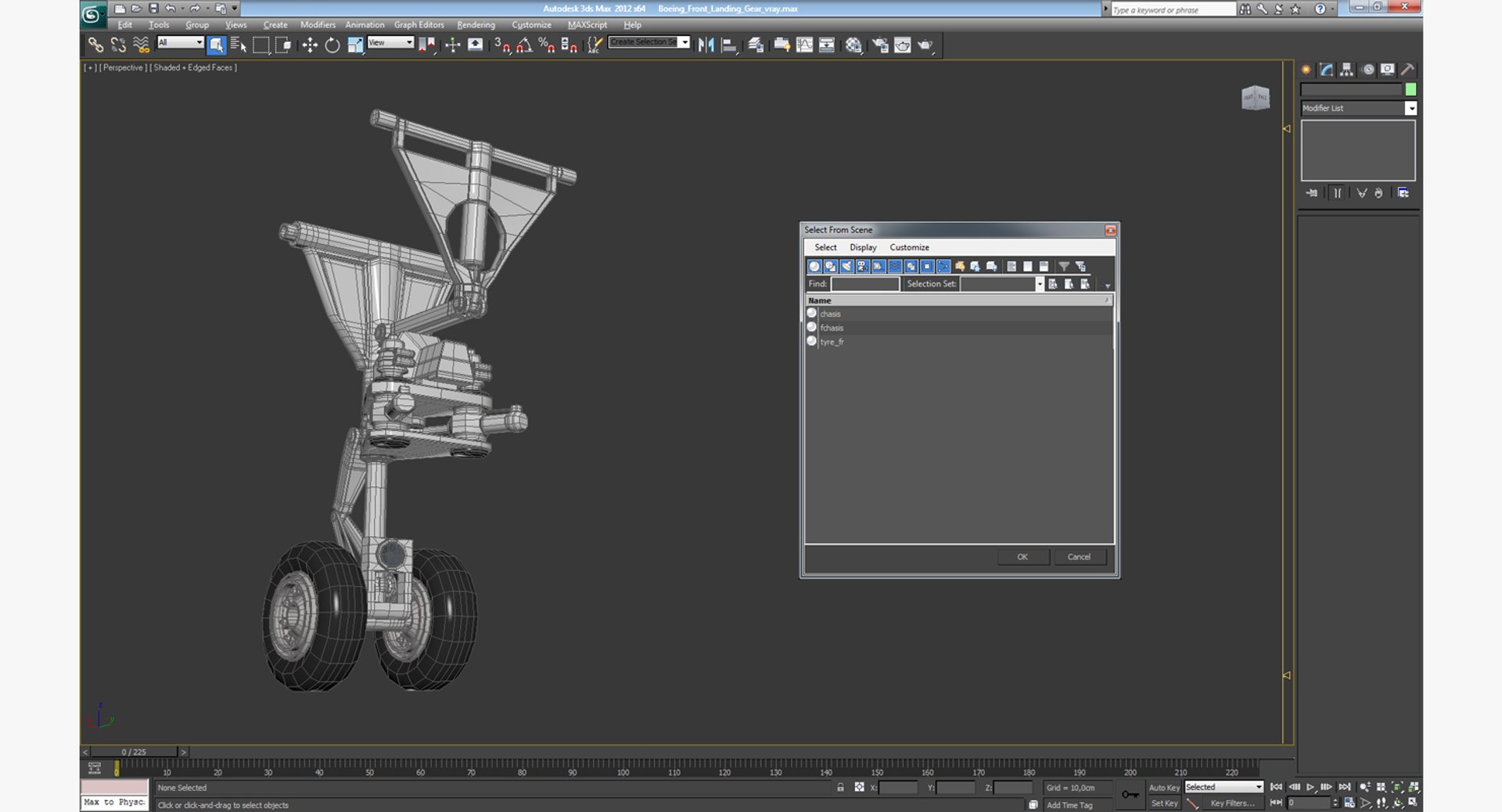
Task: Click the time slider showing 0 / 225
Action: (x=135, y=752)
